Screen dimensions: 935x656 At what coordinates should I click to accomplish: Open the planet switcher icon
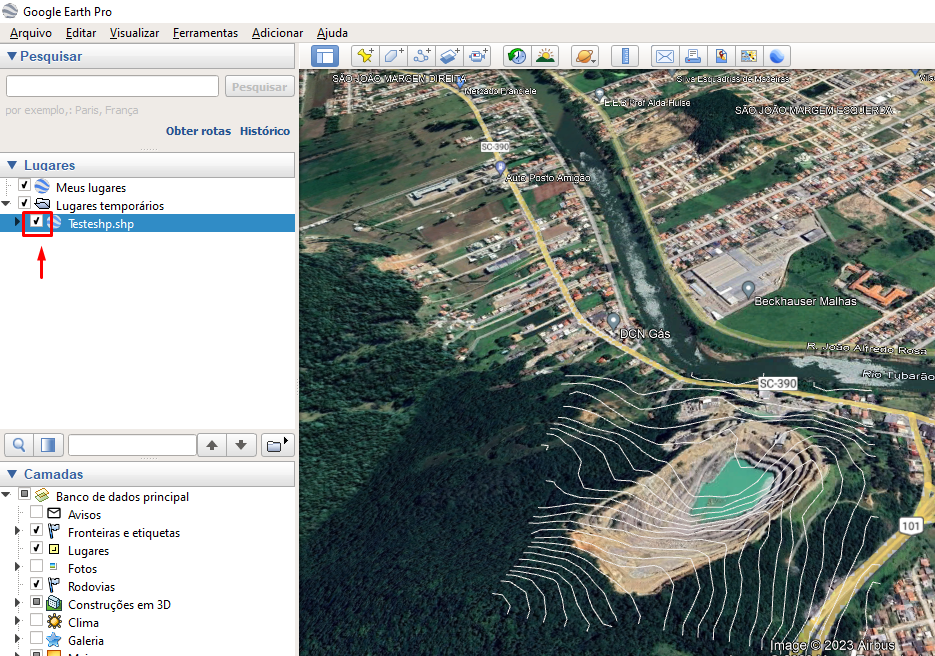tap(584, 57)
